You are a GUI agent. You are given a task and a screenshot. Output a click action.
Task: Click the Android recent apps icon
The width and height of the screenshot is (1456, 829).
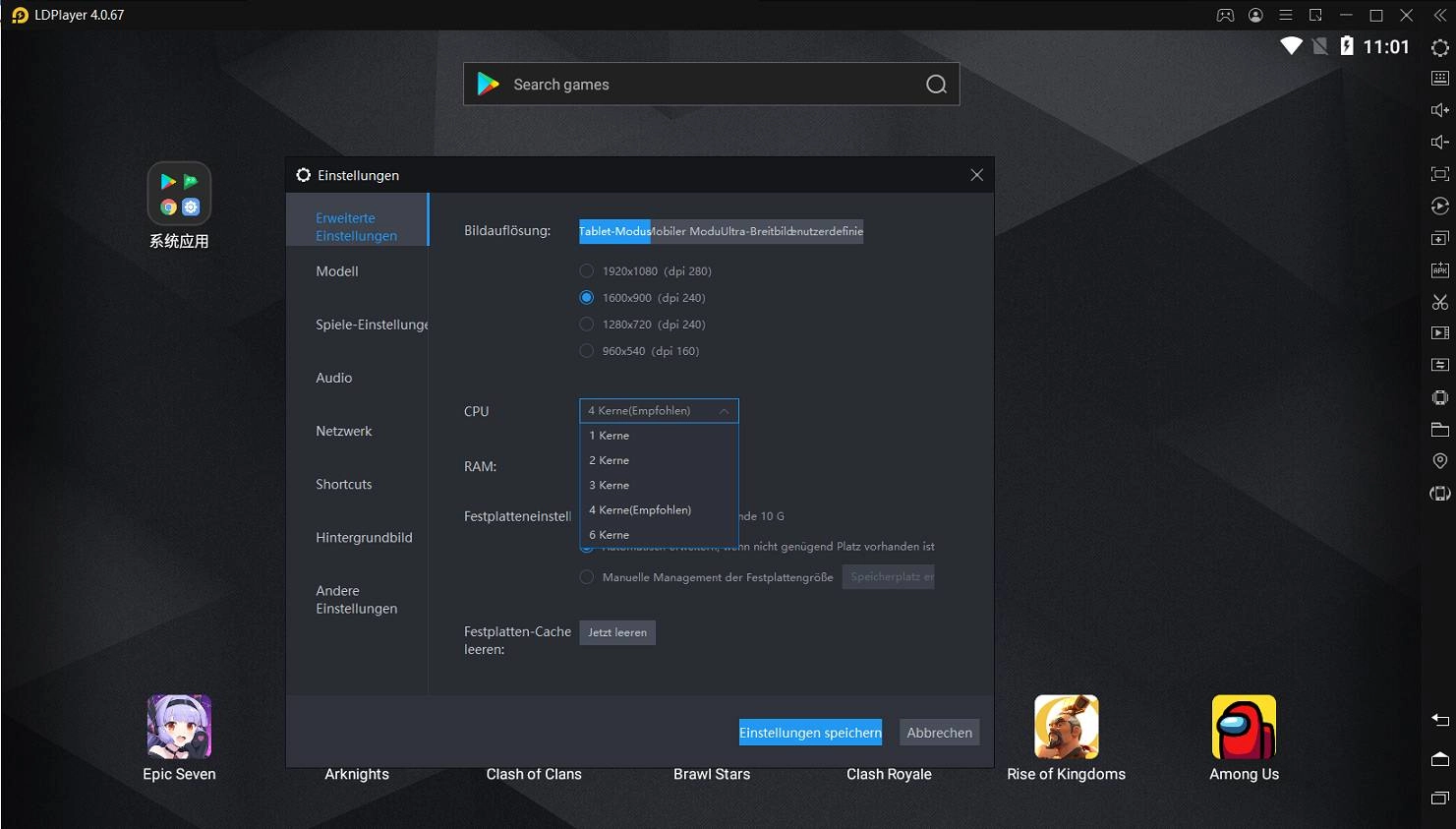click(1440, 798)
